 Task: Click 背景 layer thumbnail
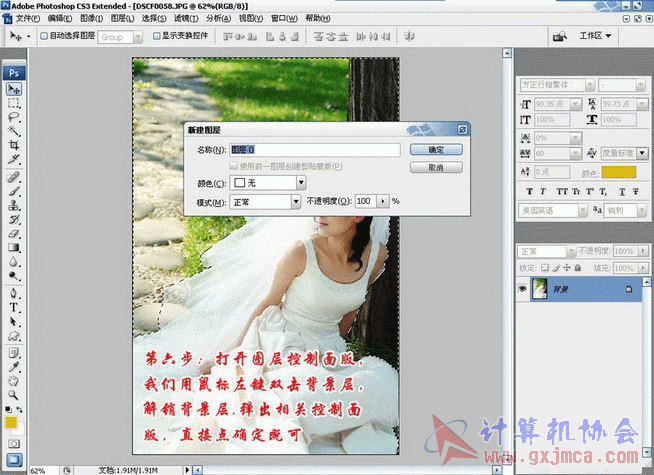coord(539,289)
